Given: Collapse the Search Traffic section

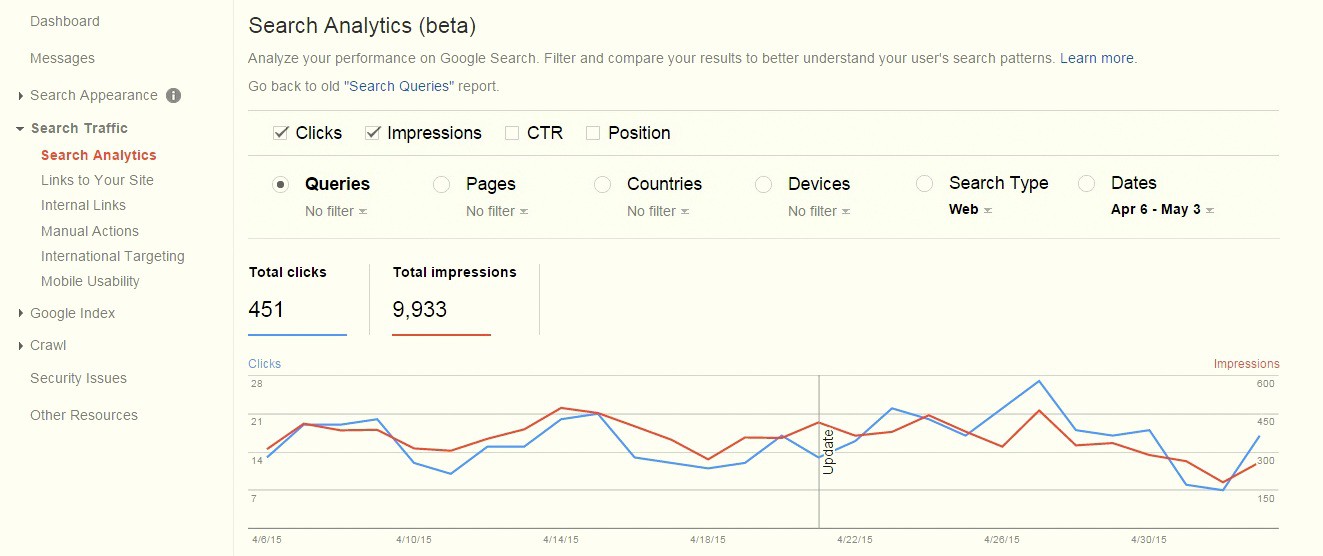Looking at the screenshot, I should click(x=21, y=129).
